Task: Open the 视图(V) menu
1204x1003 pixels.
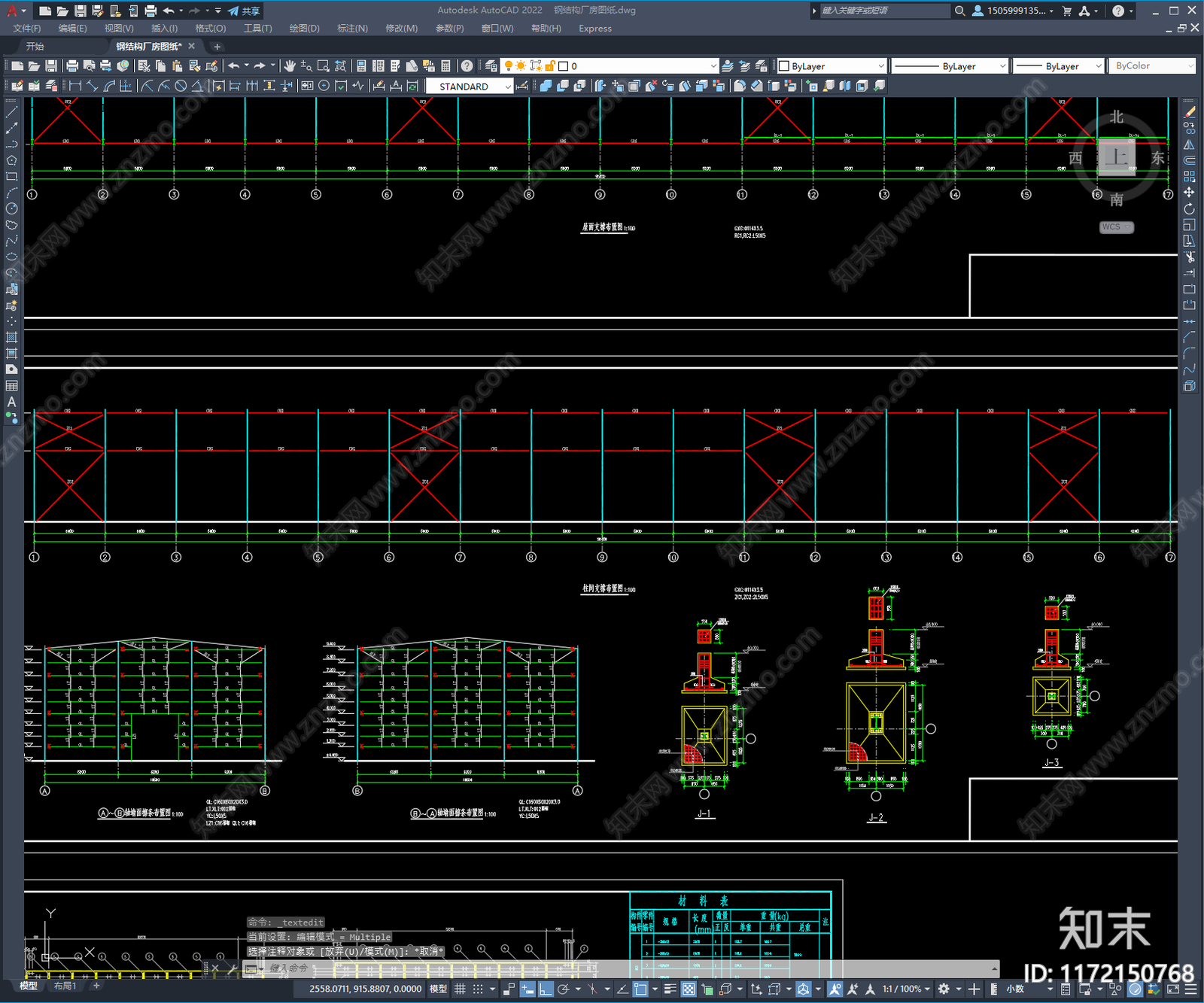Action: click(x=119, y=29)
